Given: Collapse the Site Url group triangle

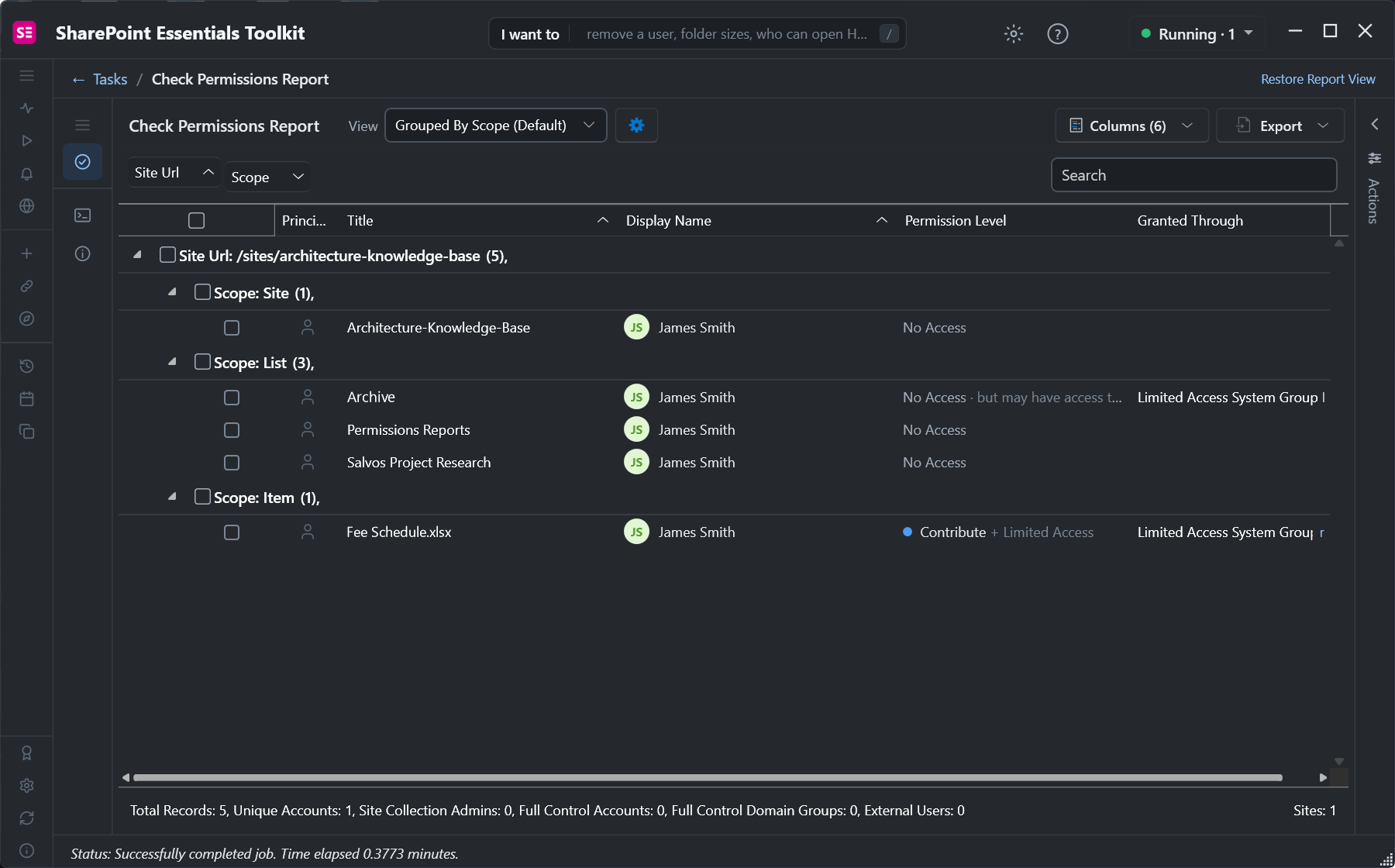Looking at the screenshot, I should [137, 254].
